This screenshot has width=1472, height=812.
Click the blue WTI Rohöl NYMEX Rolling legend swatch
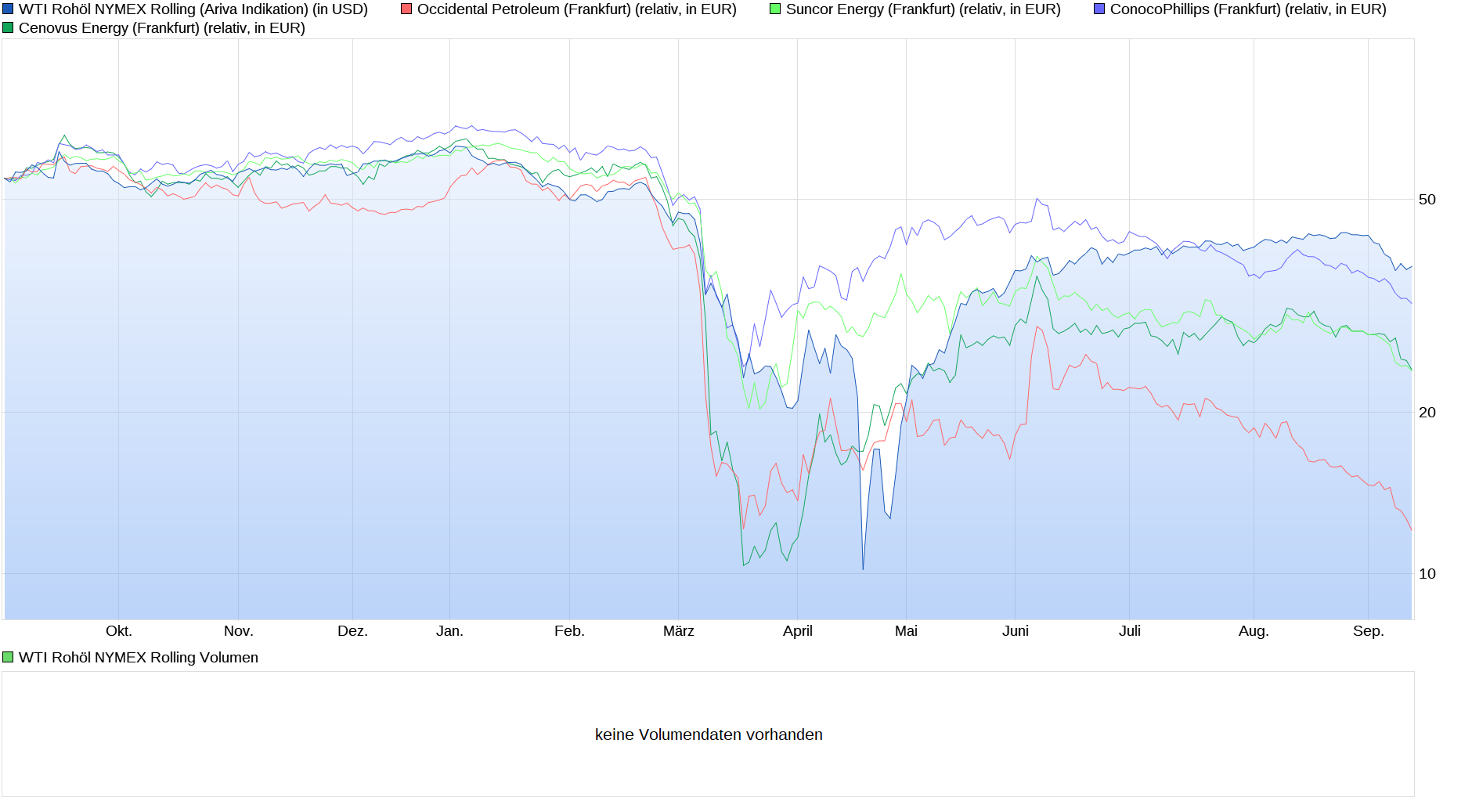8,9
